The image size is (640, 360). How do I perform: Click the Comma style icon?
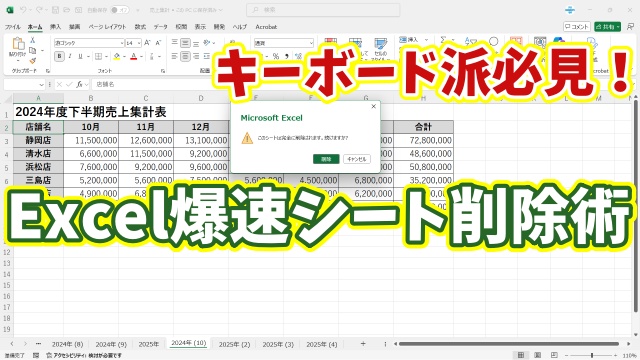[x=287, y=56]
